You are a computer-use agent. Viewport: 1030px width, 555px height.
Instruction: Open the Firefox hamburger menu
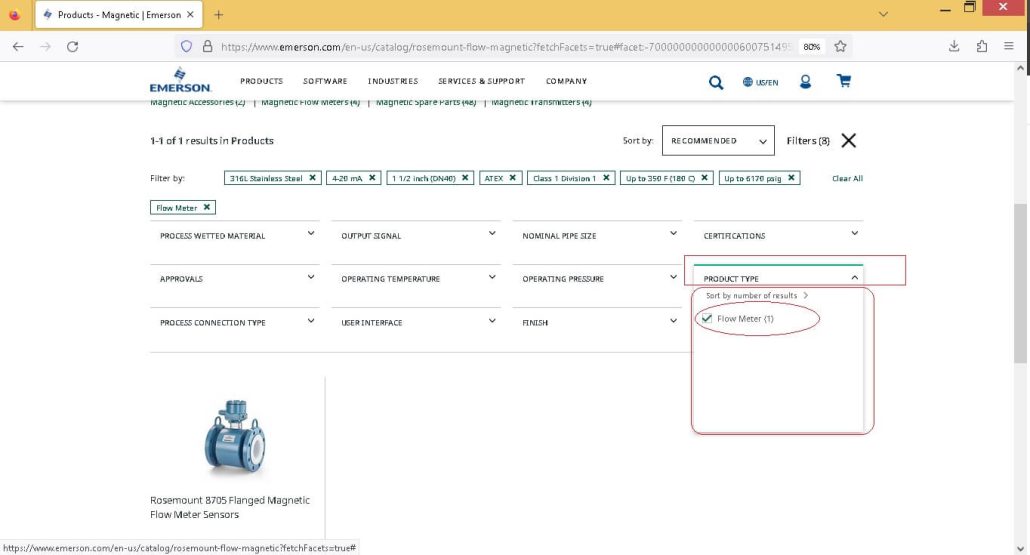[1008, 46]
